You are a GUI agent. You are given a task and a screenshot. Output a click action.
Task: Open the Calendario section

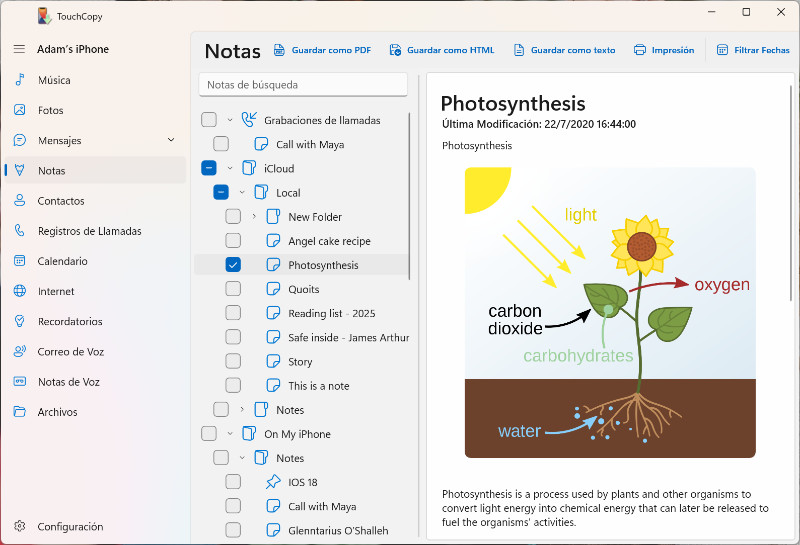coord(95,260)
